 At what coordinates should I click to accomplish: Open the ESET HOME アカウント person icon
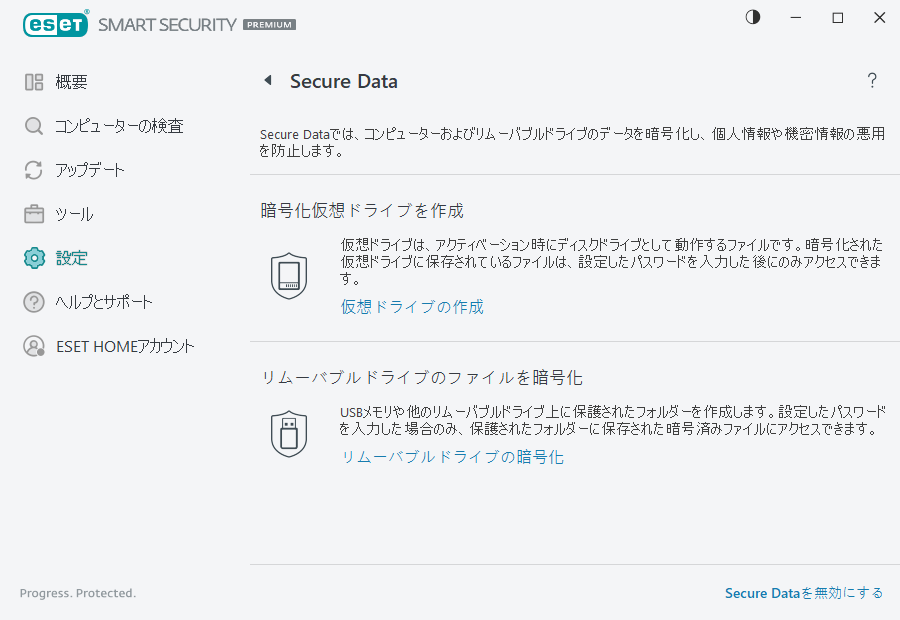pos(33,346)
